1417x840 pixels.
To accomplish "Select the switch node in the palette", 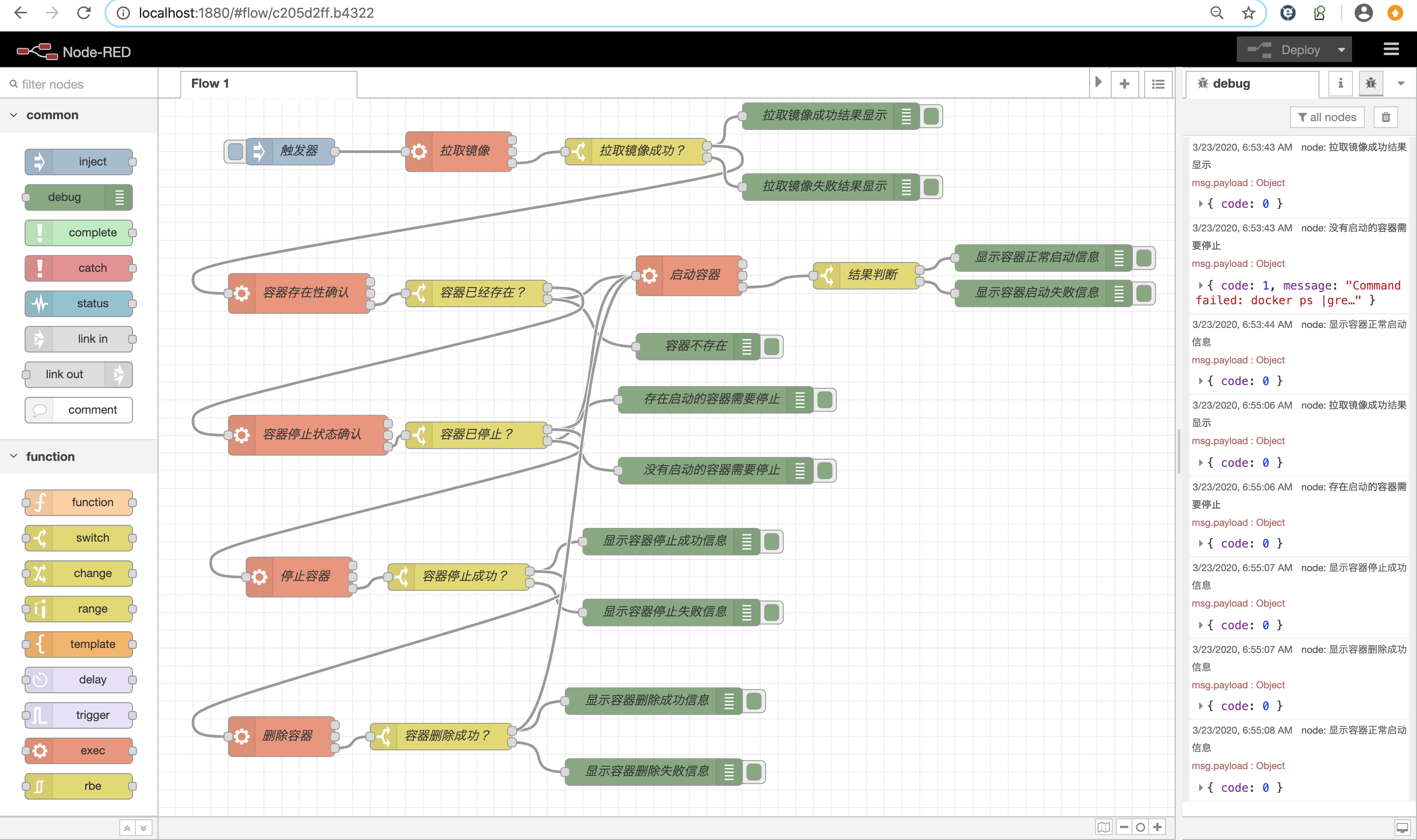I will (79, 538).
